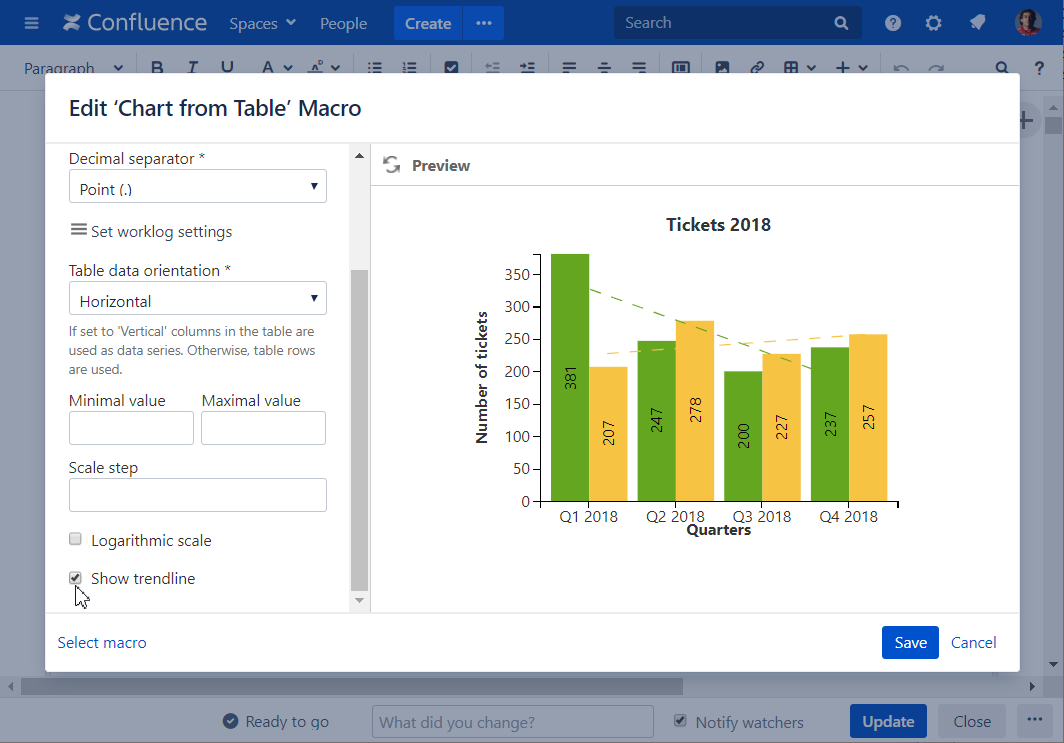The image size is (1064, 743).
Task: Open the notifications icon in header
Action: pos(977,23)
